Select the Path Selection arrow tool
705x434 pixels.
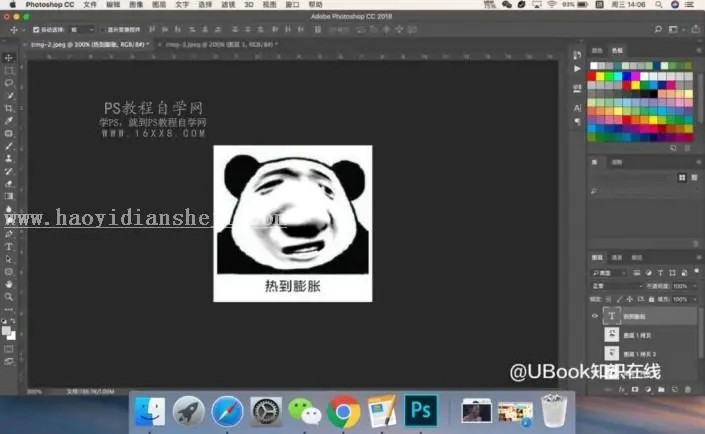click(x=9, y=259)
